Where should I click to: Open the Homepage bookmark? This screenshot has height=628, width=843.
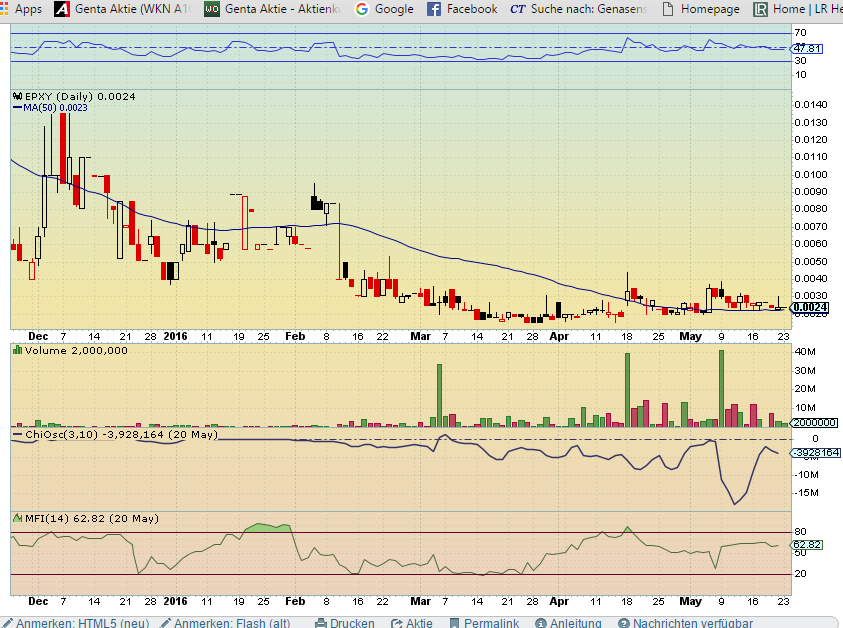pos(710,9)
